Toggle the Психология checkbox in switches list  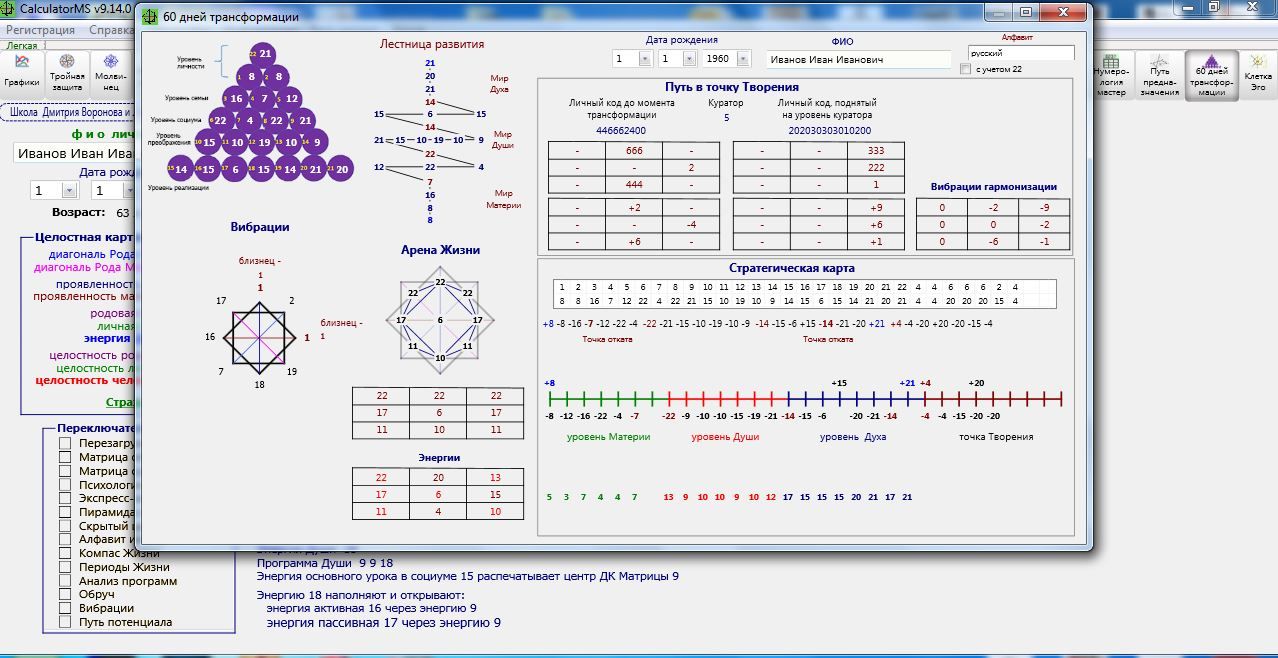tap(65, 485)
